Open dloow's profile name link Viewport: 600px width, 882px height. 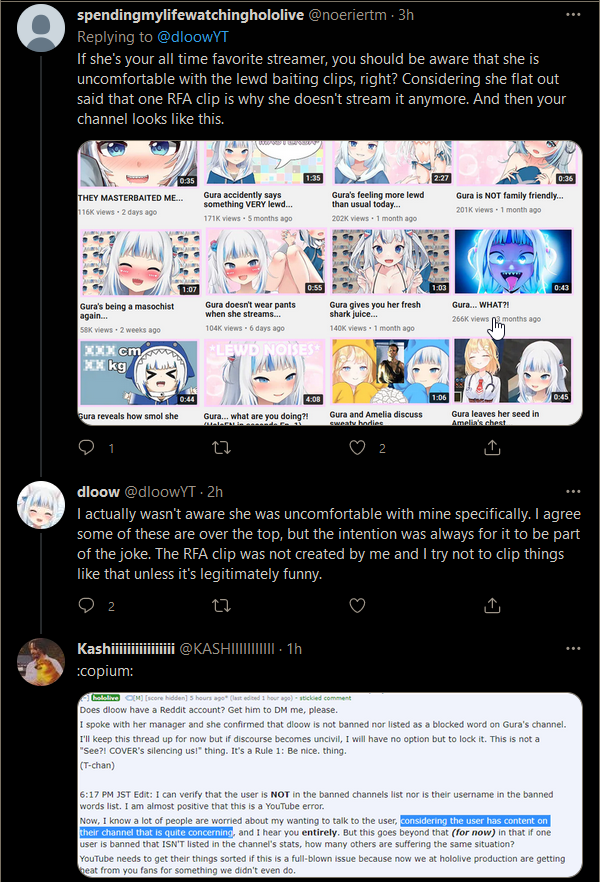[x=98, y=492]
